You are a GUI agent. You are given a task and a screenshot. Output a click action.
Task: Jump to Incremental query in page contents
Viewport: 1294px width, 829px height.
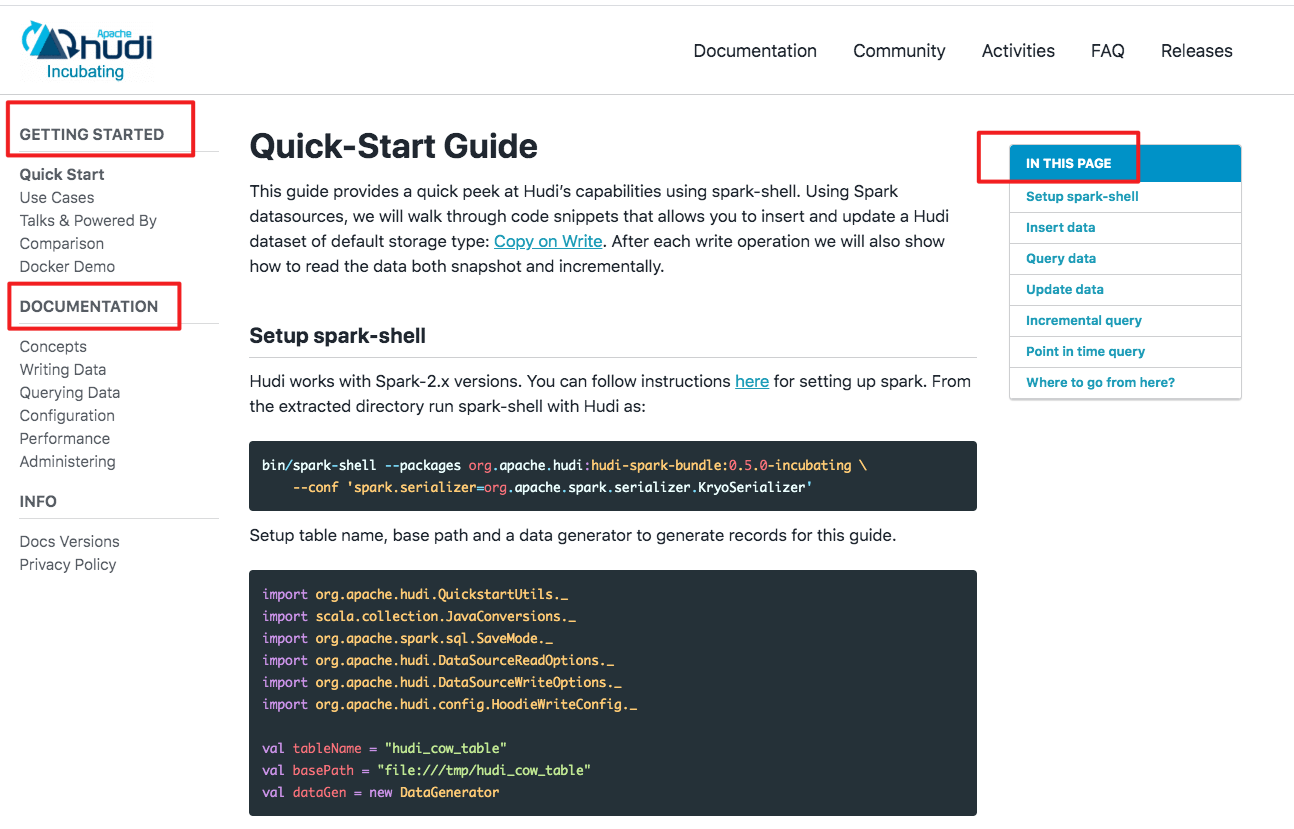pyautogui.click(x=1084, y=320)
